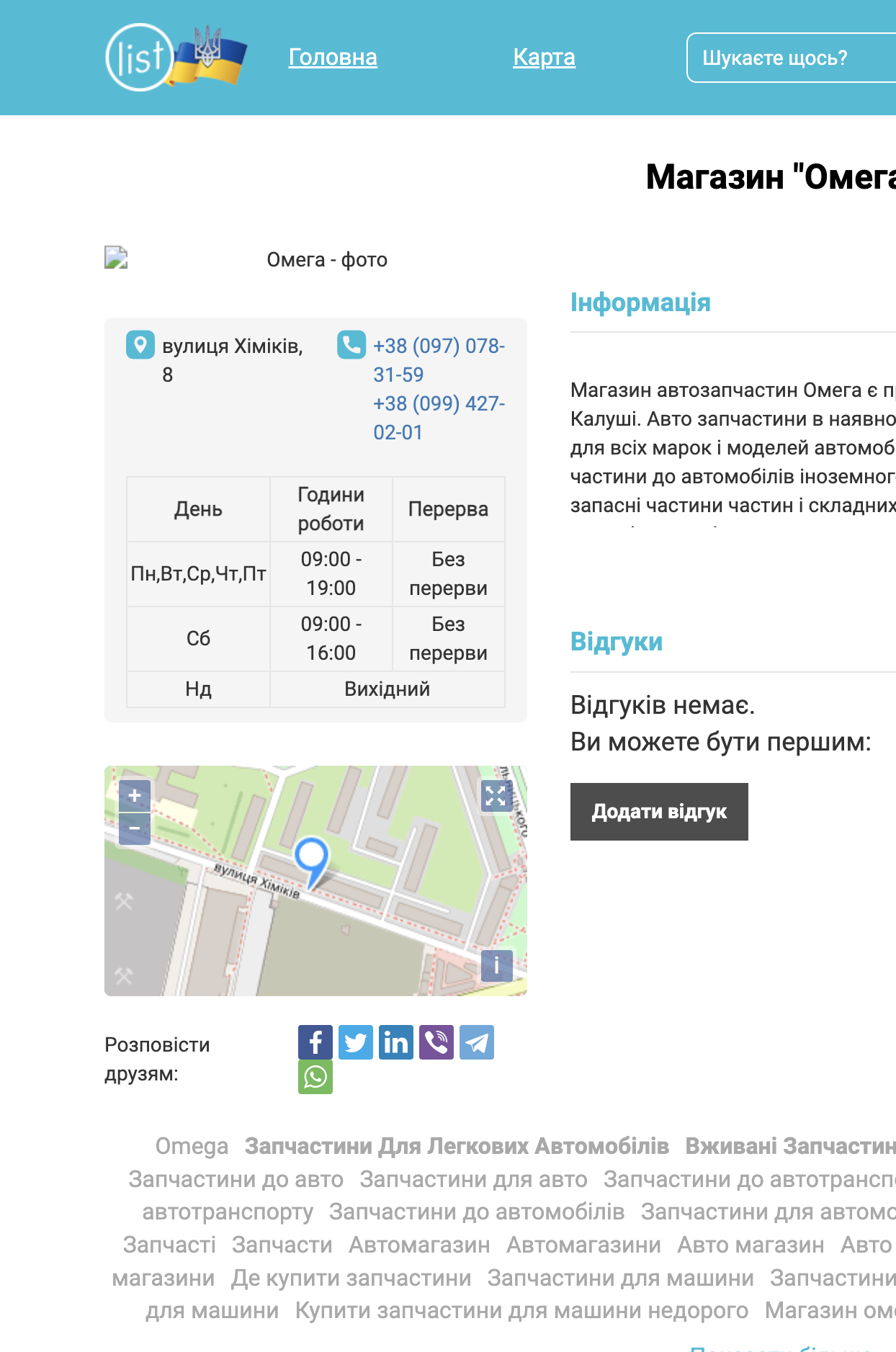Open tag Запчасти

282,1245
